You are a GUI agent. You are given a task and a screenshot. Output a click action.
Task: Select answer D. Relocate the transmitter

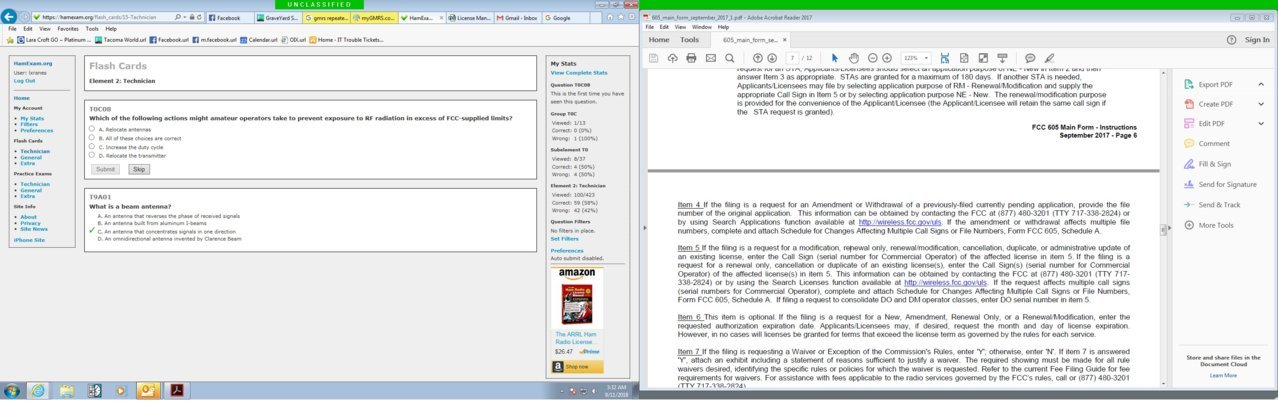(92, 155)
